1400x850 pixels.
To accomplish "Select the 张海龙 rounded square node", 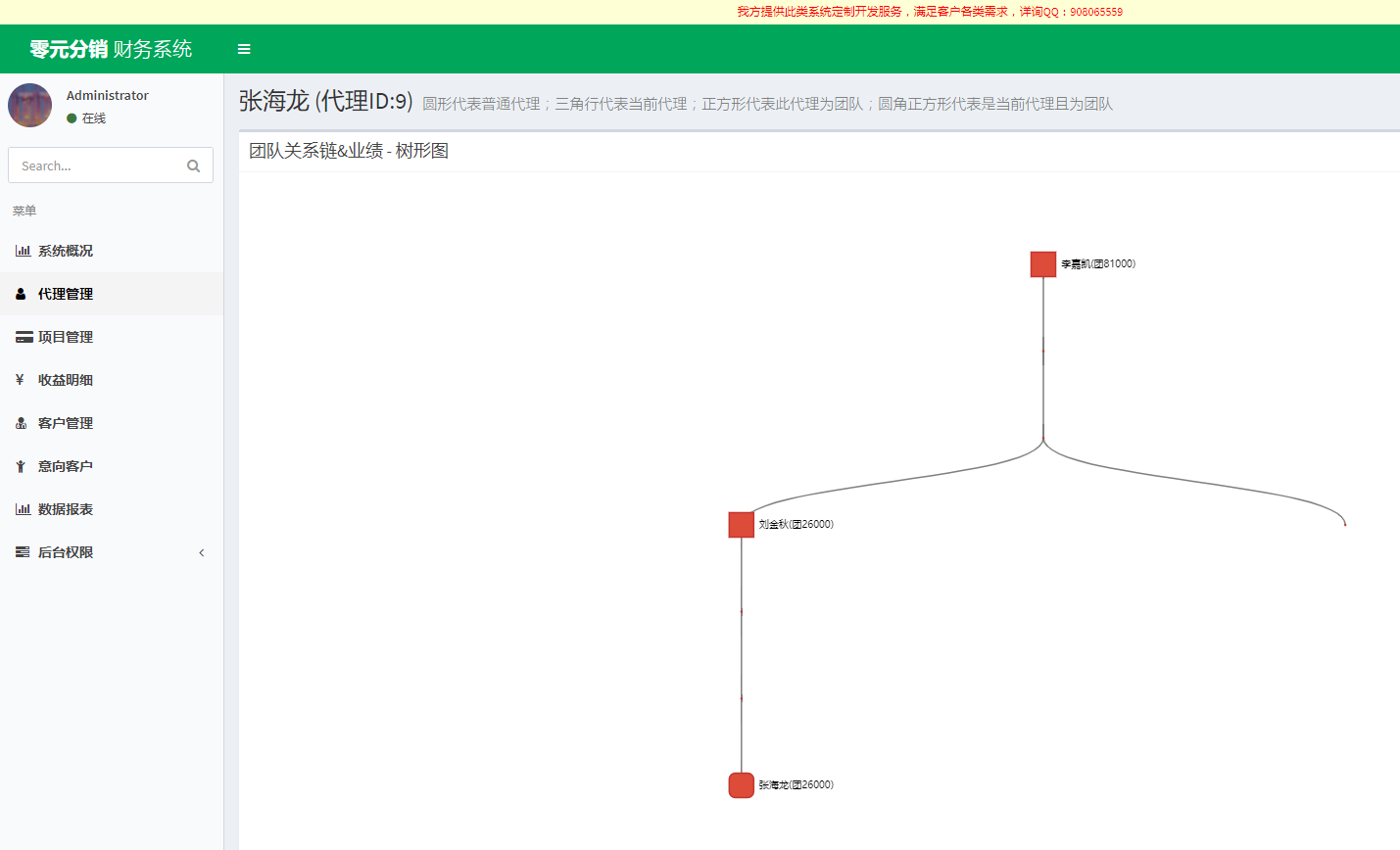I will (742, 785).
